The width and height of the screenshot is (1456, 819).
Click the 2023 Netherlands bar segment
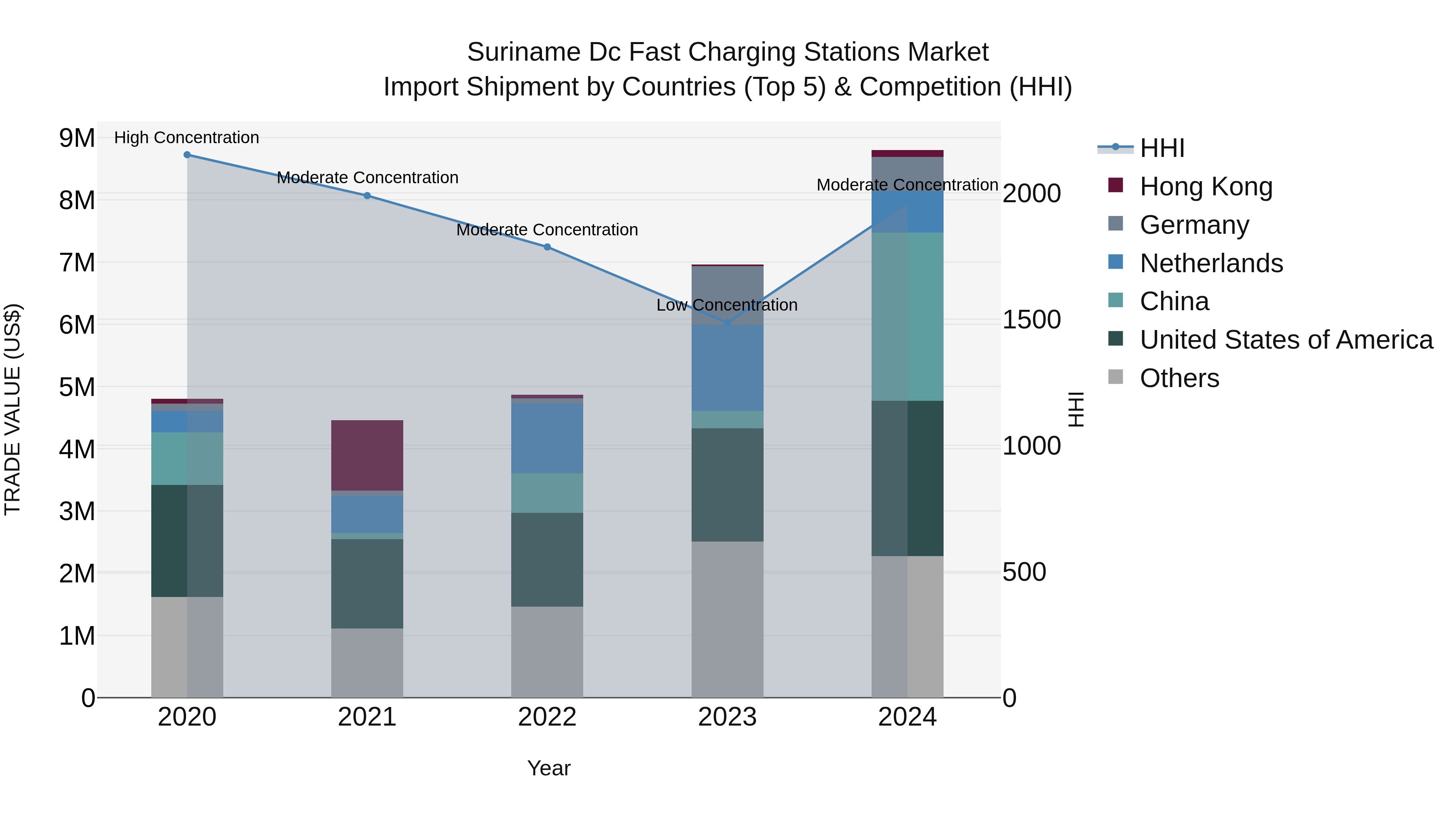(728, 368)
